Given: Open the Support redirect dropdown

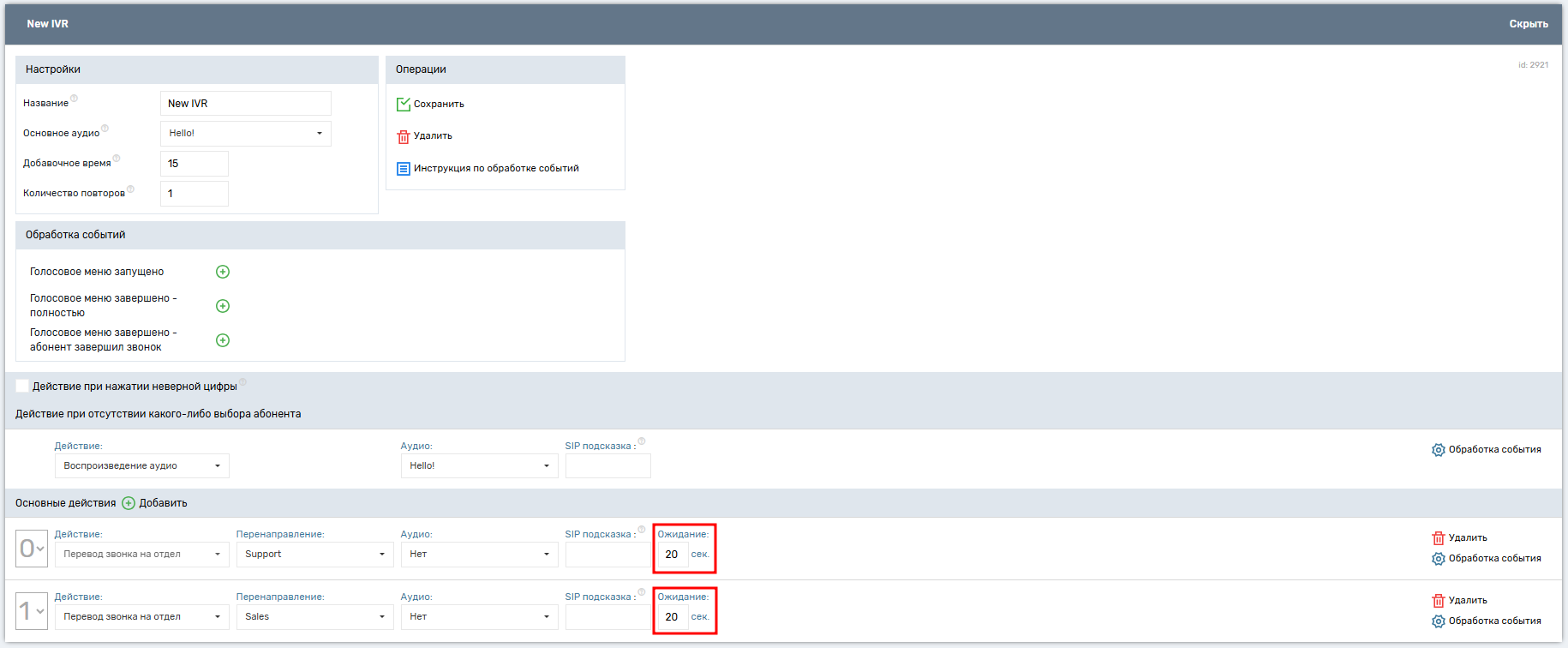Looking at the screenshot, I should pos(314,555).
